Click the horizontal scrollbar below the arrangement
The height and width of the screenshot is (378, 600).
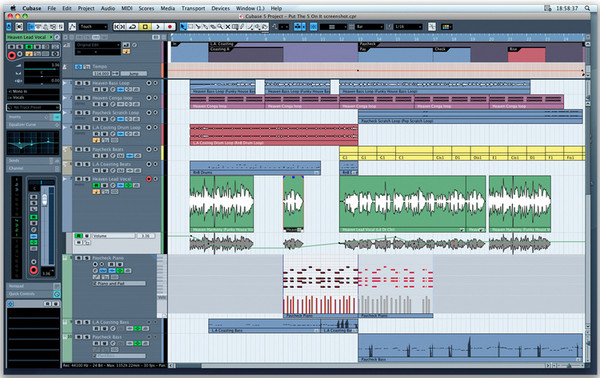tap(360, 365)
